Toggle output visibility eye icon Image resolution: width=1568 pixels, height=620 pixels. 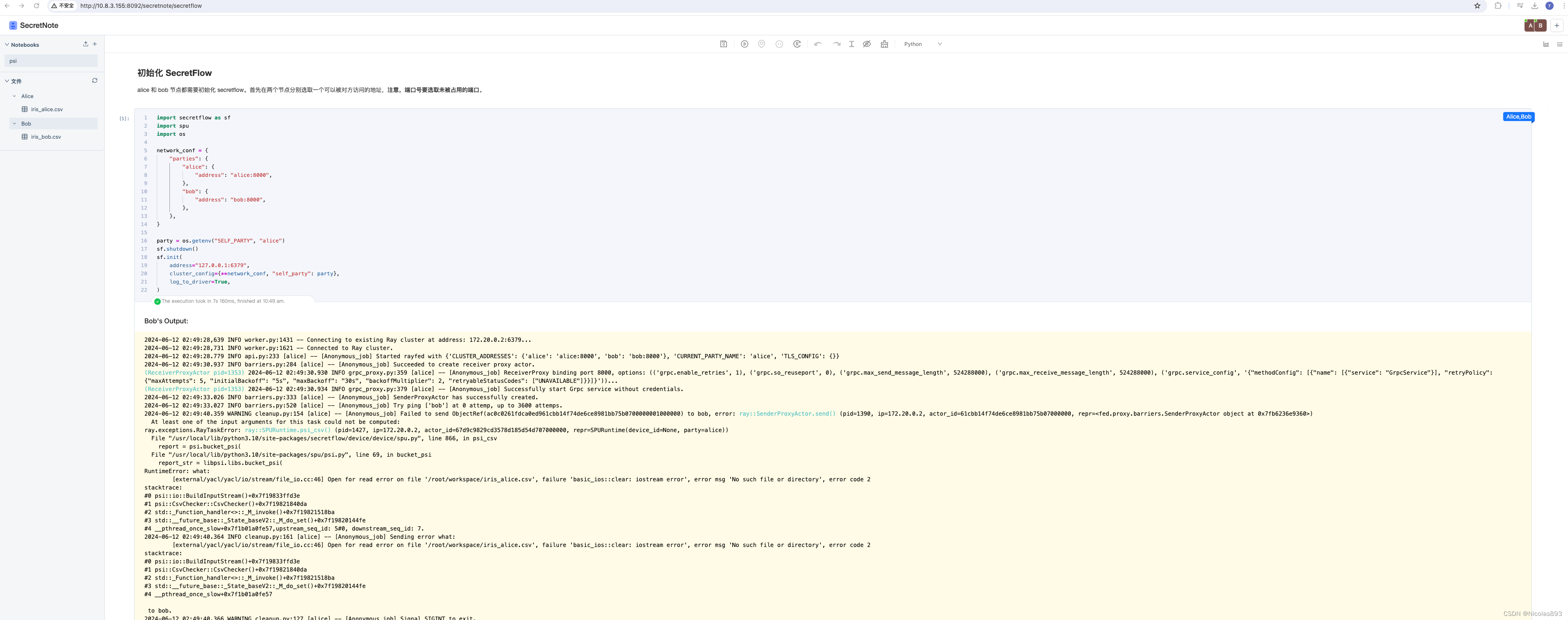pos(867,44)
